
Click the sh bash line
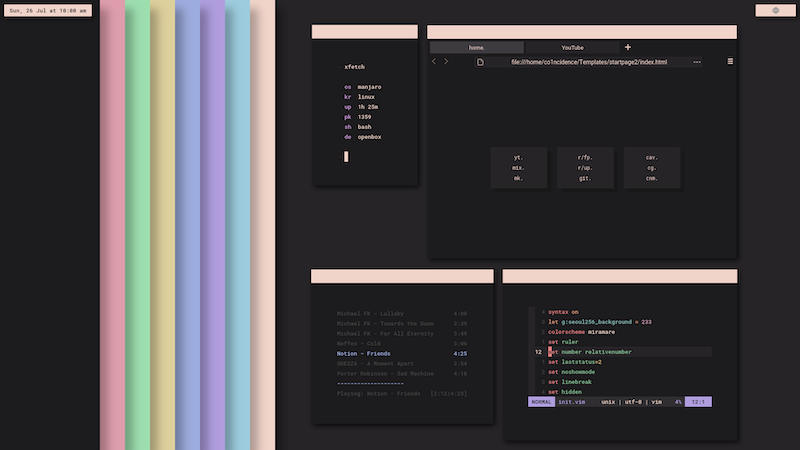tap(358, 127)
